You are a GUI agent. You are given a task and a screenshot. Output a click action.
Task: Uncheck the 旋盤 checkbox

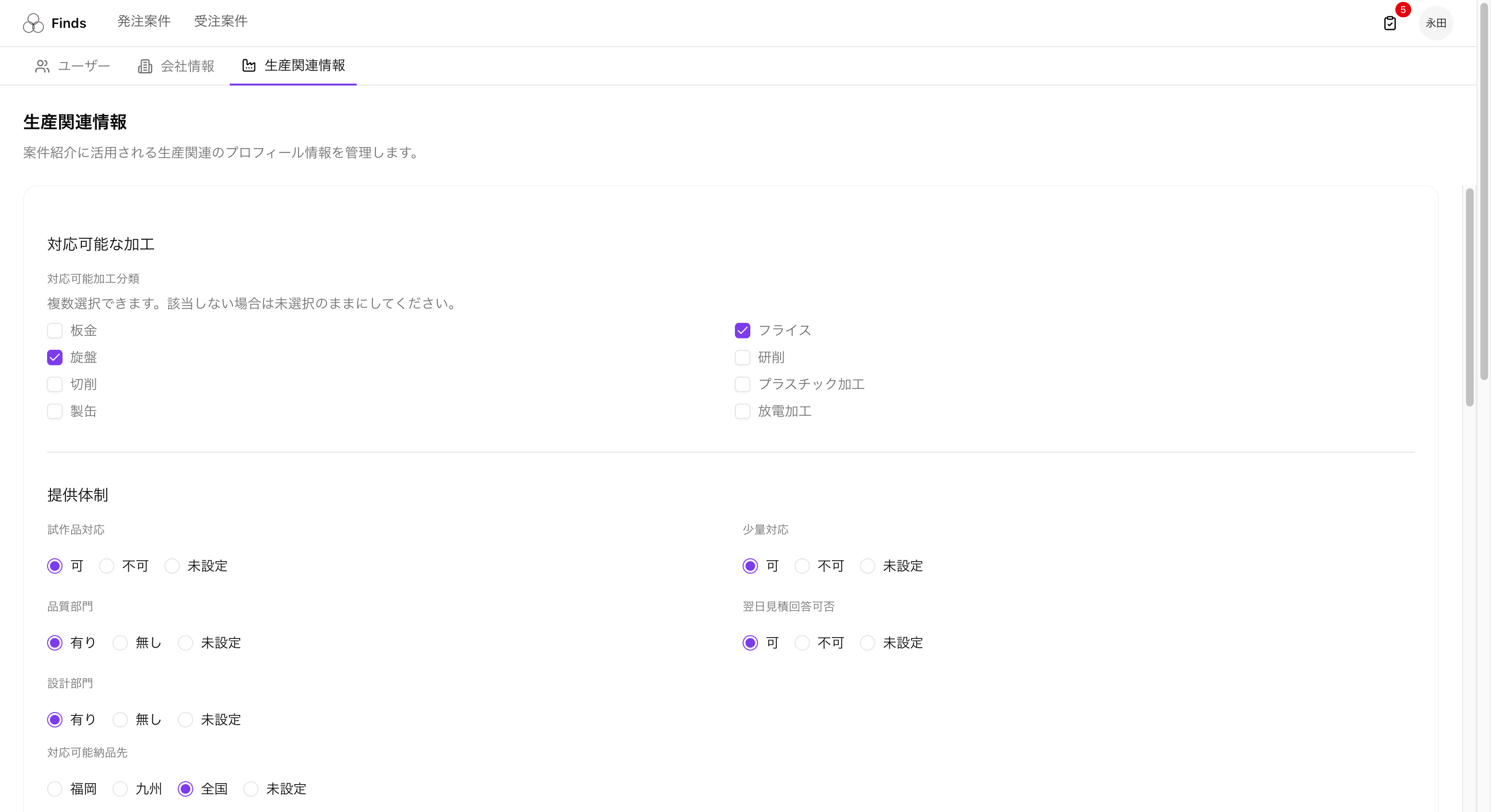click(x=54, y=357)
